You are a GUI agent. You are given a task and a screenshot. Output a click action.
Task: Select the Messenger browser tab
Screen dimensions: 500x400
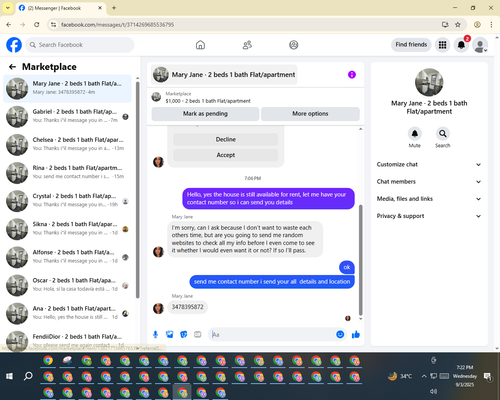[x=60, y=8]
